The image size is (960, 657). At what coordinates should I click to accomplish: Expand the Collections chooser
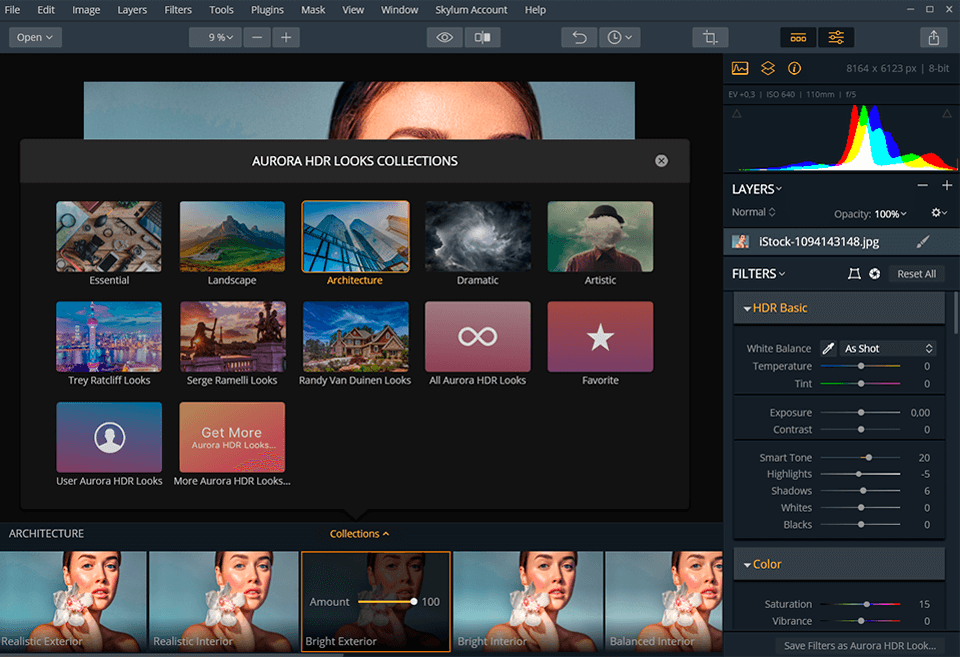tap(359, 534)
